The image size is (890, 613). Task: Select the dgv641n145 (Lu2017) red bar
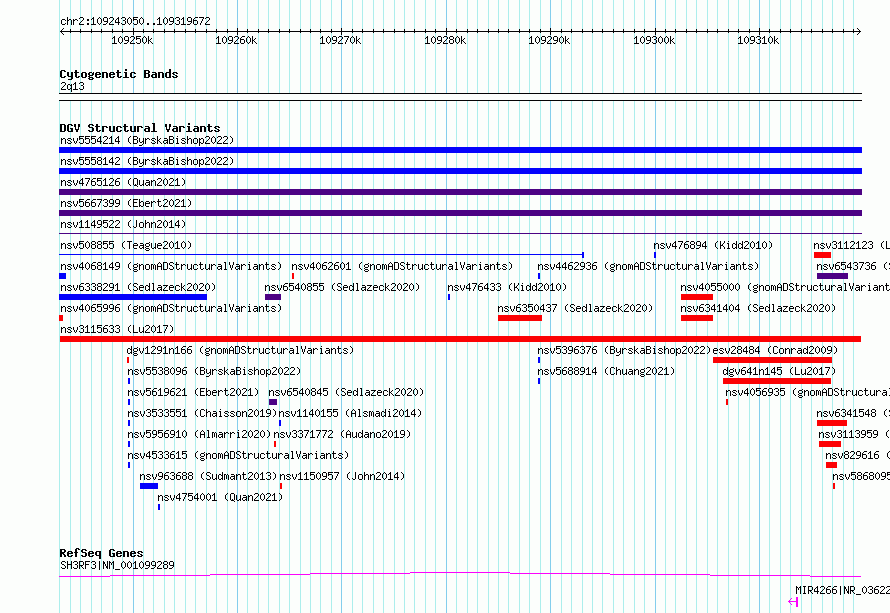tap(777, 381)
